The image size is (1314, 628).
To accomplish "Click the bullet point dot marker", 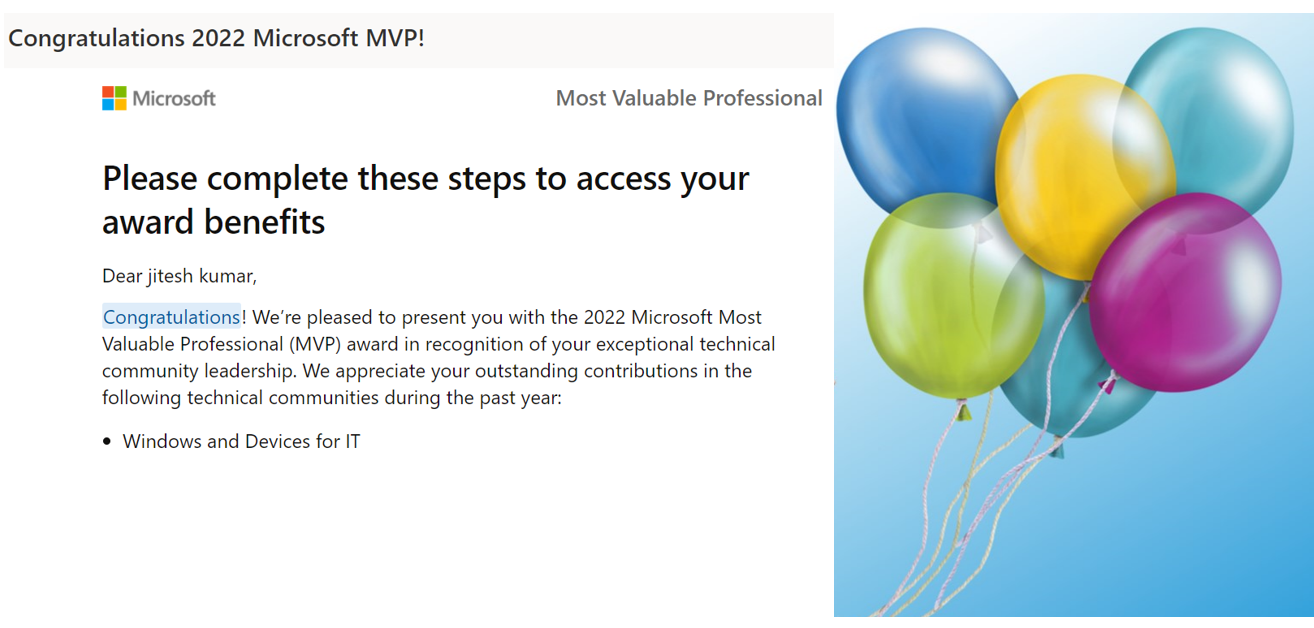I will (107, 441).
